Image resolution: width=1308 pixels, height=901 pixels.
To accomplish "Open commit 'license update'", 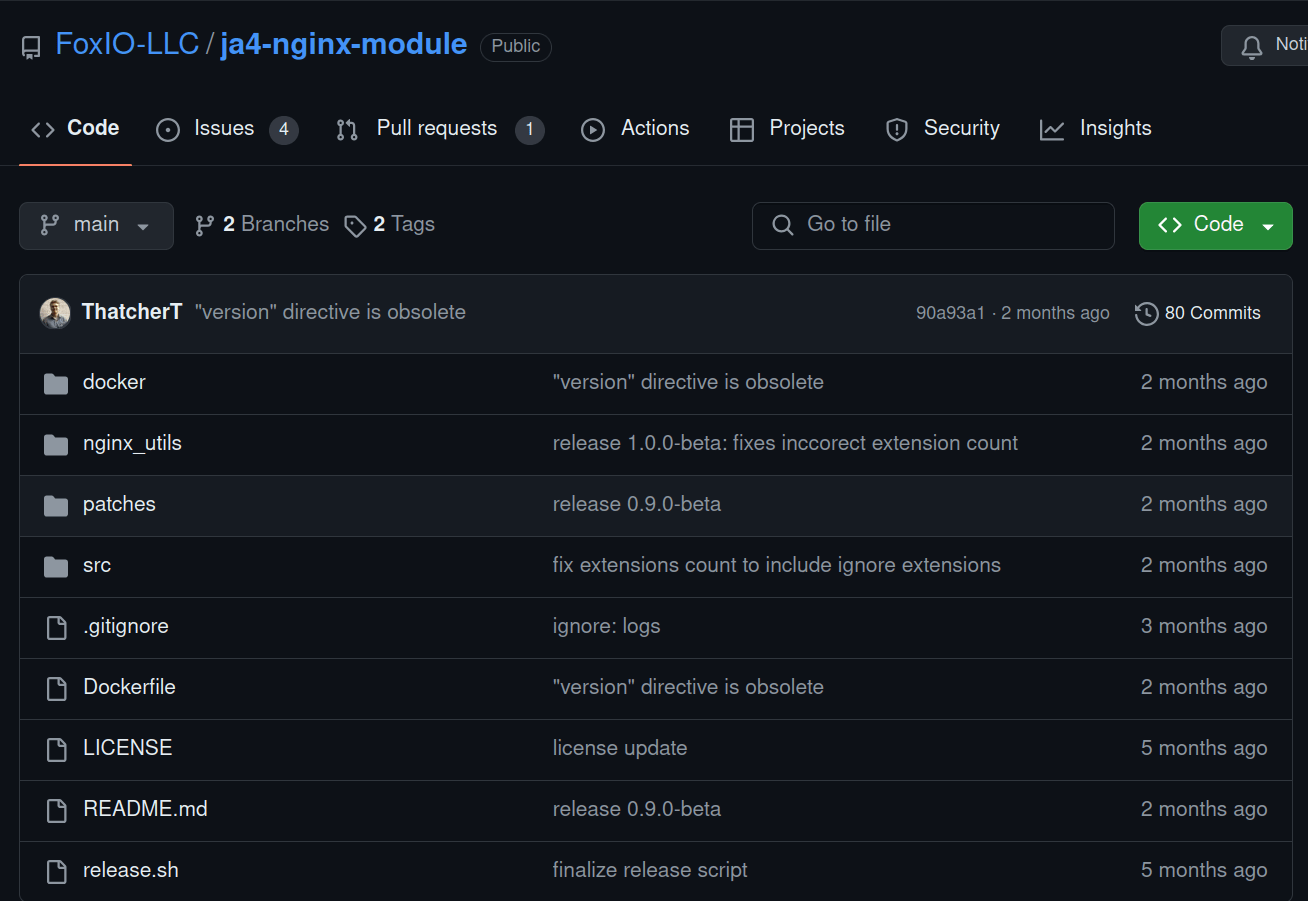I will pos(620,748).
